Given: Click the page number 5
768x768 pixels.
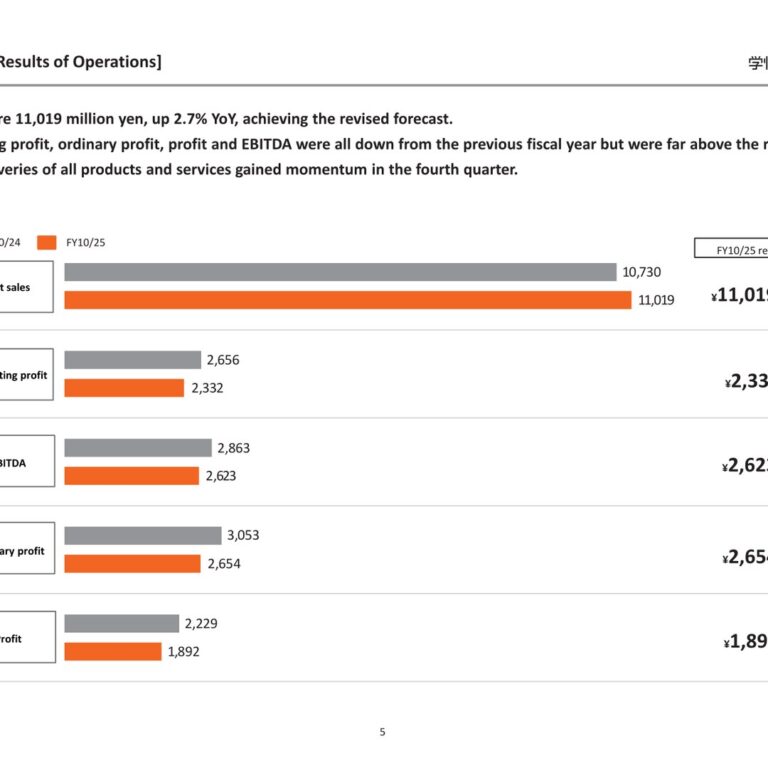Looking at the screenshot, I should pos(383,732).
